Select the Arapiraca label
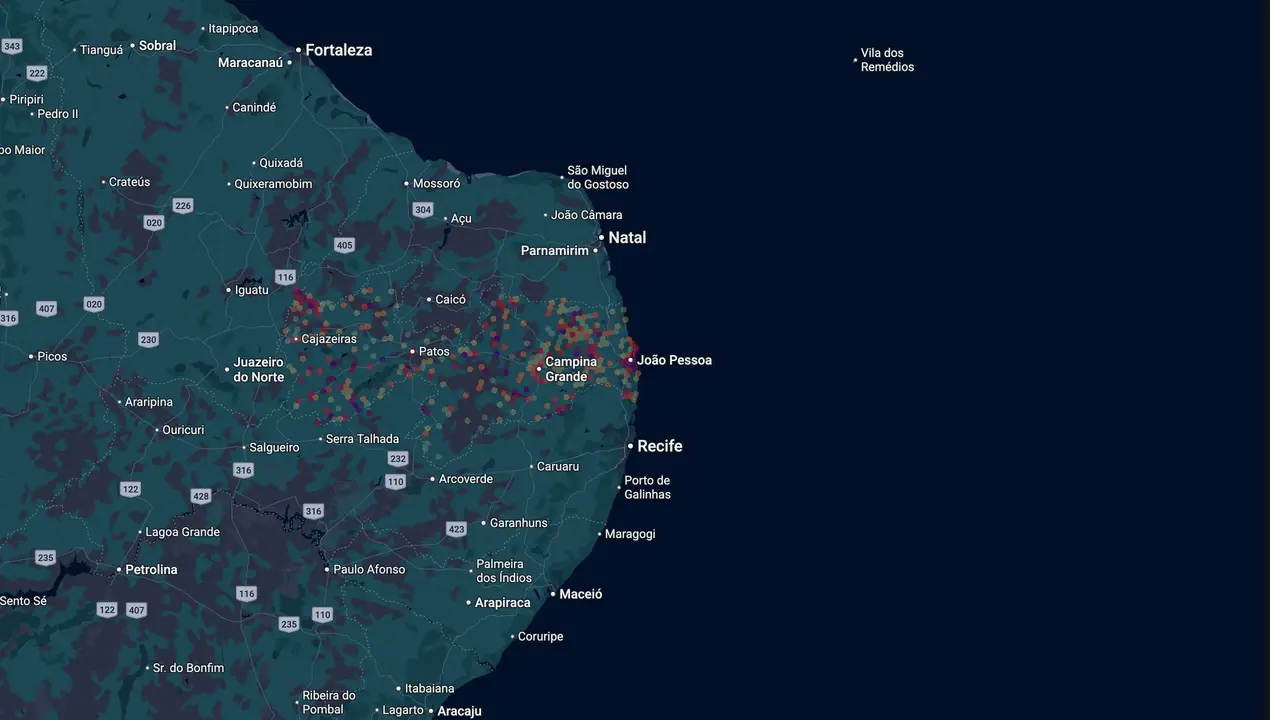The image size is (1270, 720). click(x=502, y=603)
